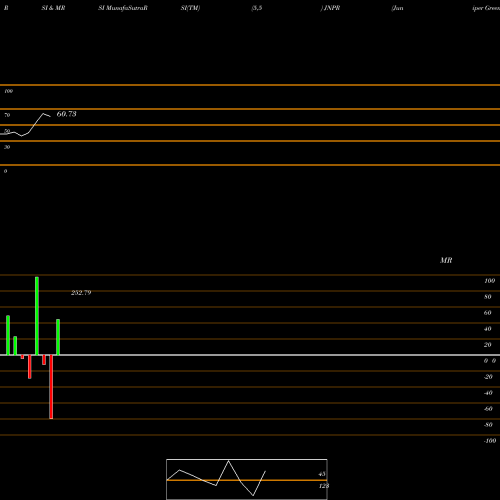Click the 100 label on the RSI axis
Screen dimensions: 500x500
tap(8, 91)
